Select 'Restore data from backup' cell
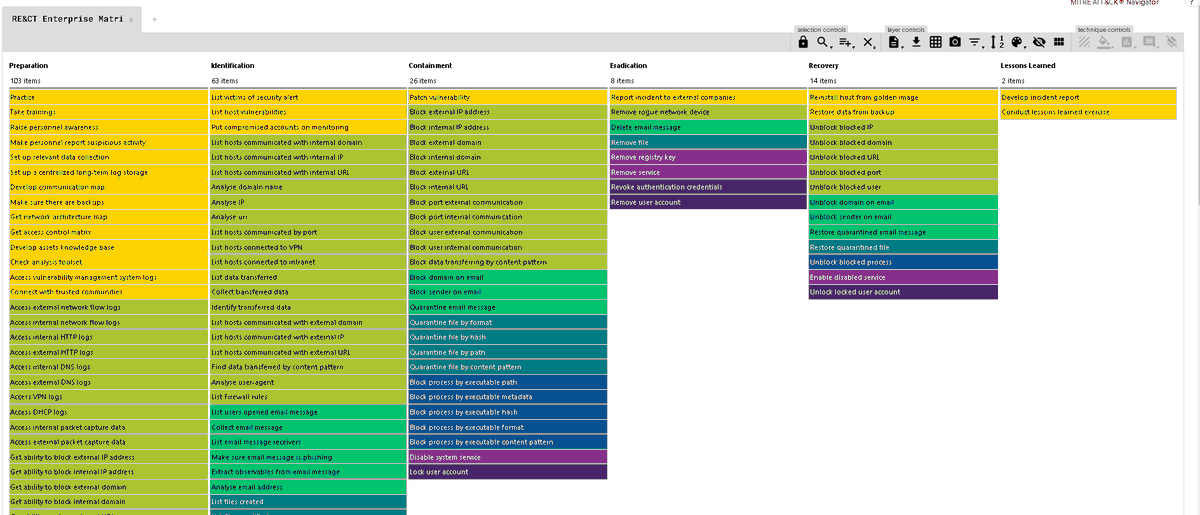Viewport: 1200px width, 515px height. (x=903, y=112)
